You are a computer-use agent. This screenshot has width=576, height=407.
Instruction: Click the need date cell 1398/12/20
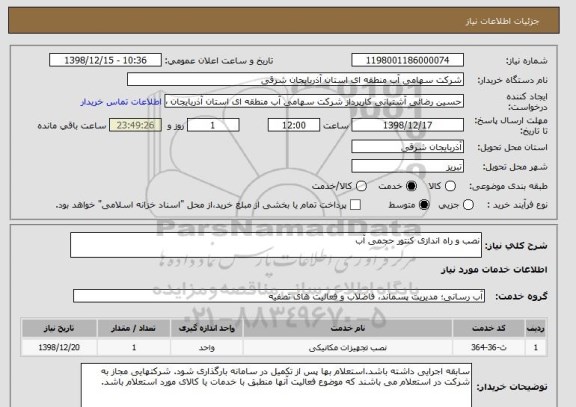point(59,347)
